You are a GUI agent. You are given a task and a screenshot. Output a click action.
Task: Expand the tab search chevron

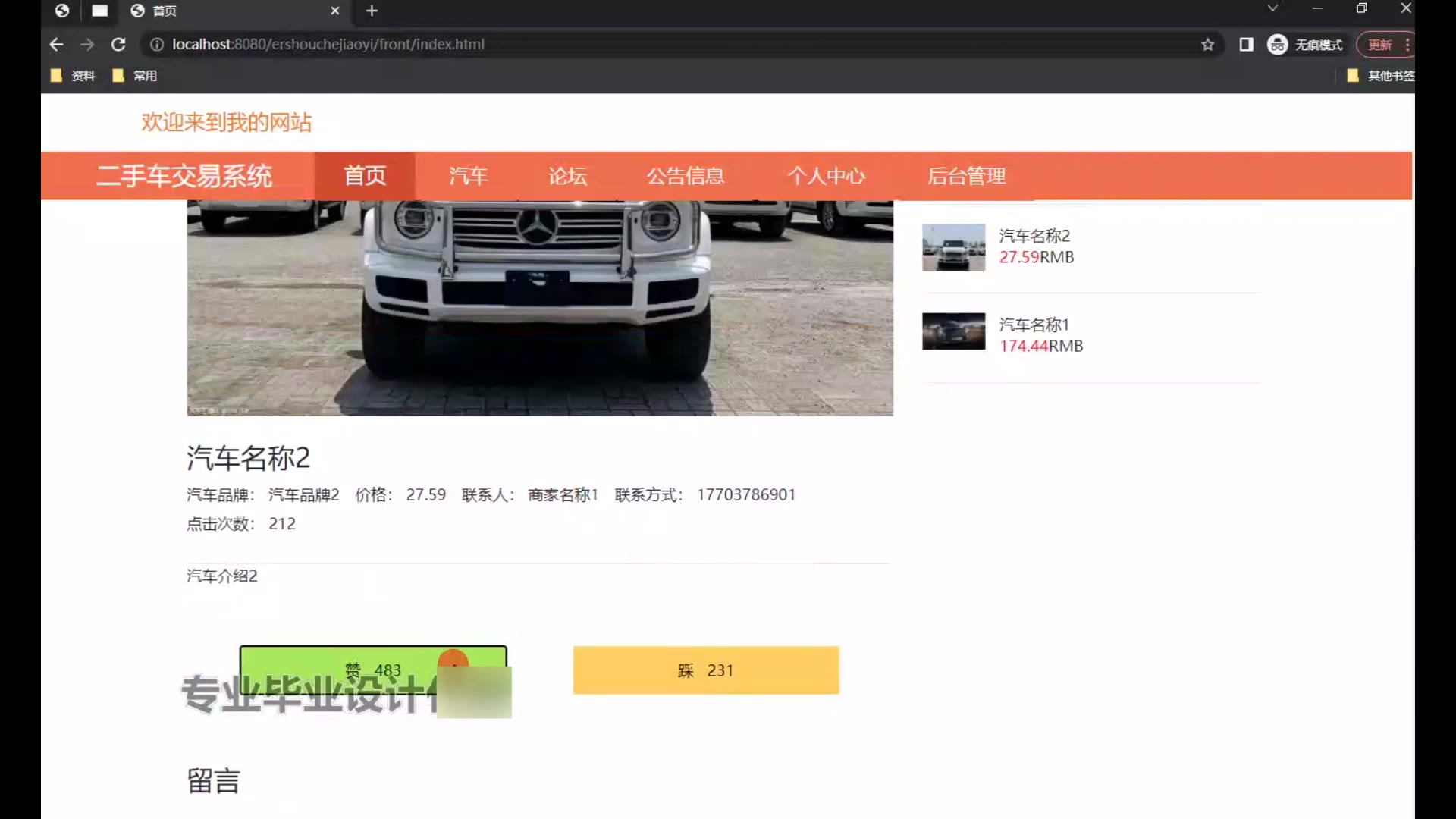coord(1272,8)
